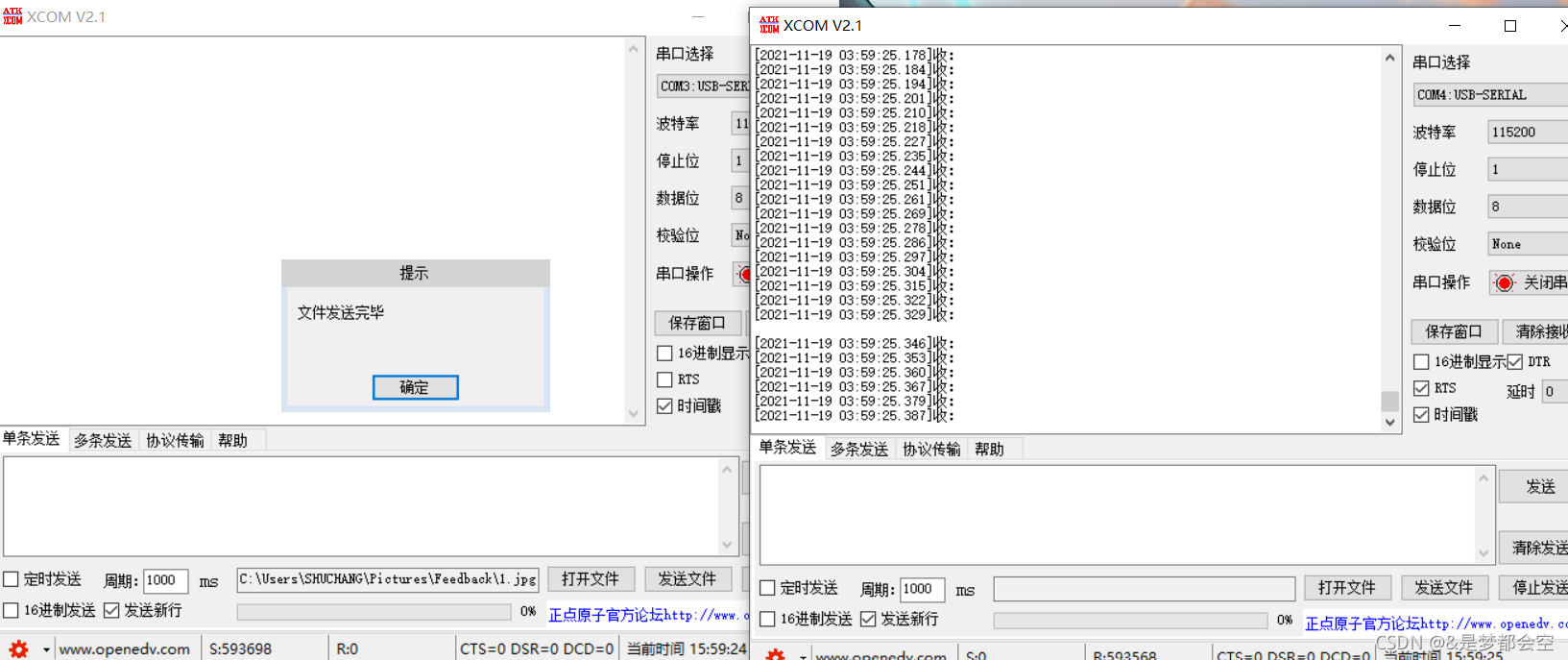Click the ATK XCOM logo in right window title bar
1568x660 pixels.
tap(769, 25)
